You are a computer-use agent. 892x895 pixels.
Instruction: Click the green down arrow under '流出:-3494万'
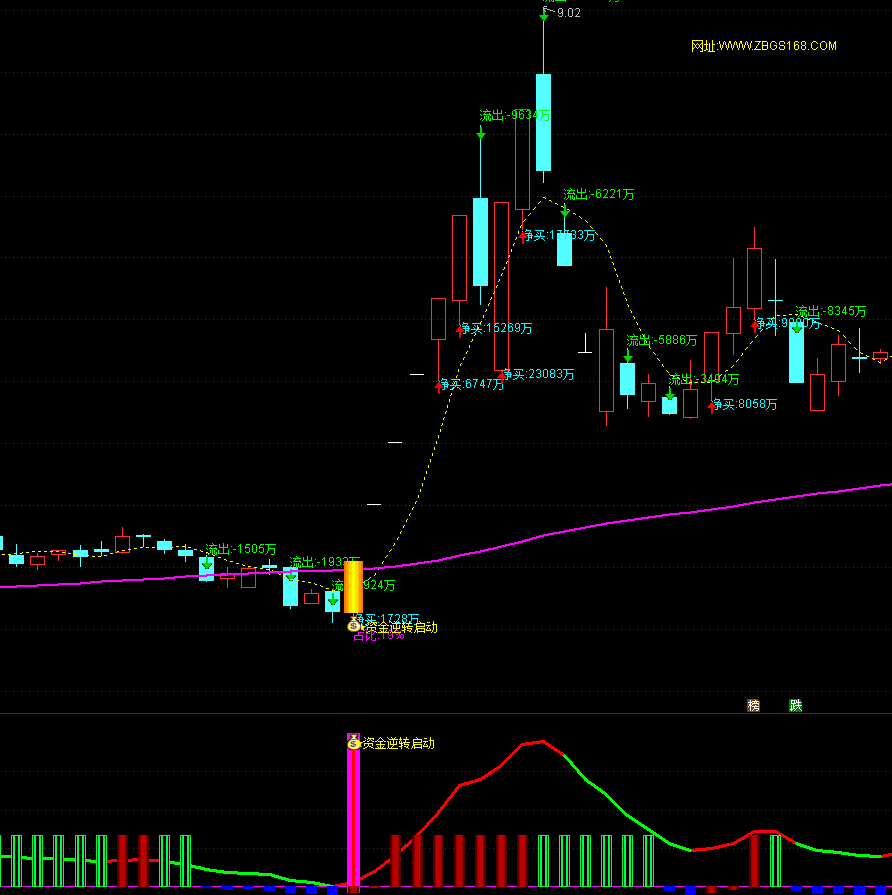point(670,394)
